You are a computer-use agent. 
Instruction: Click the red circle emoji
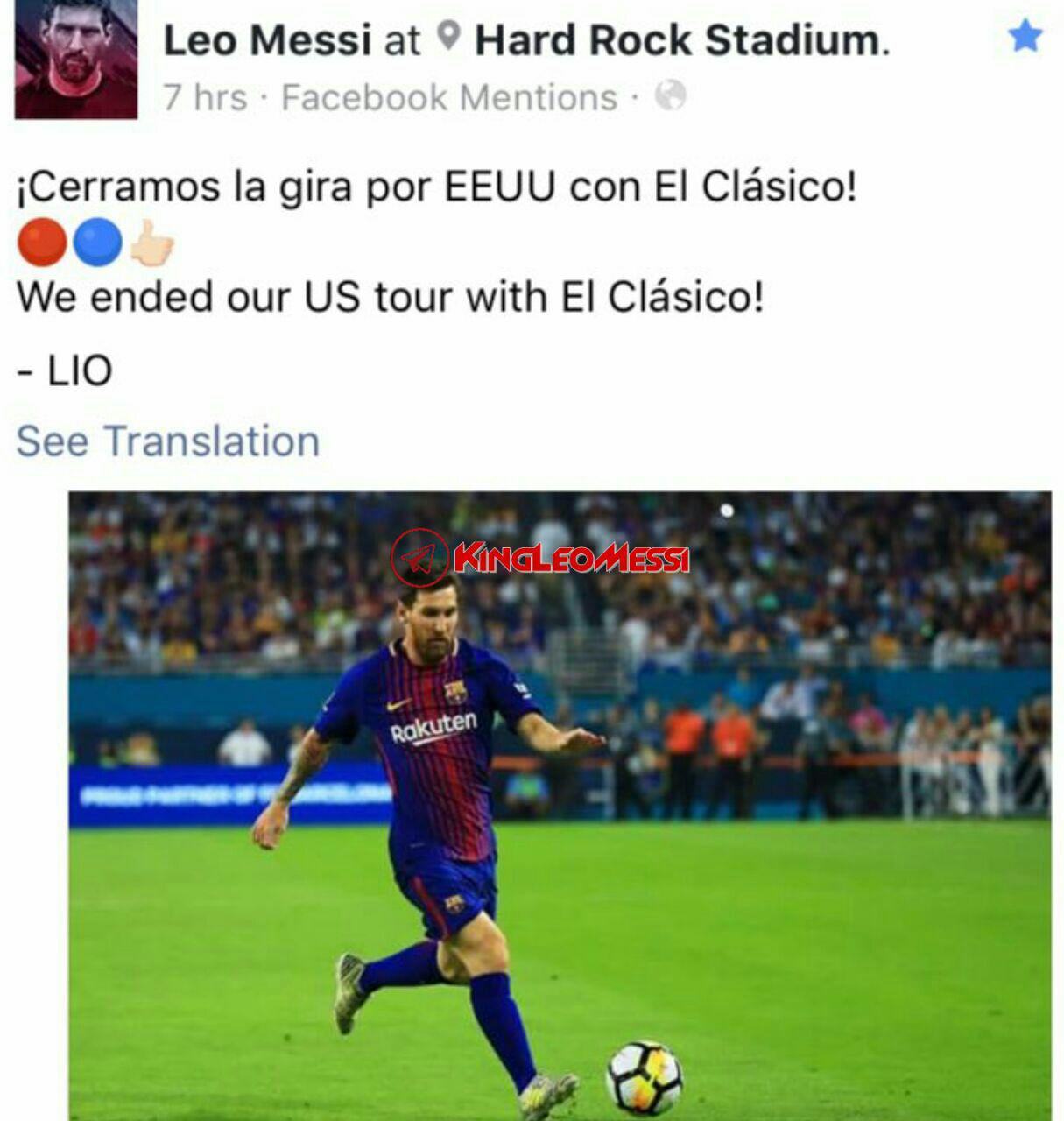pos(41,243)
